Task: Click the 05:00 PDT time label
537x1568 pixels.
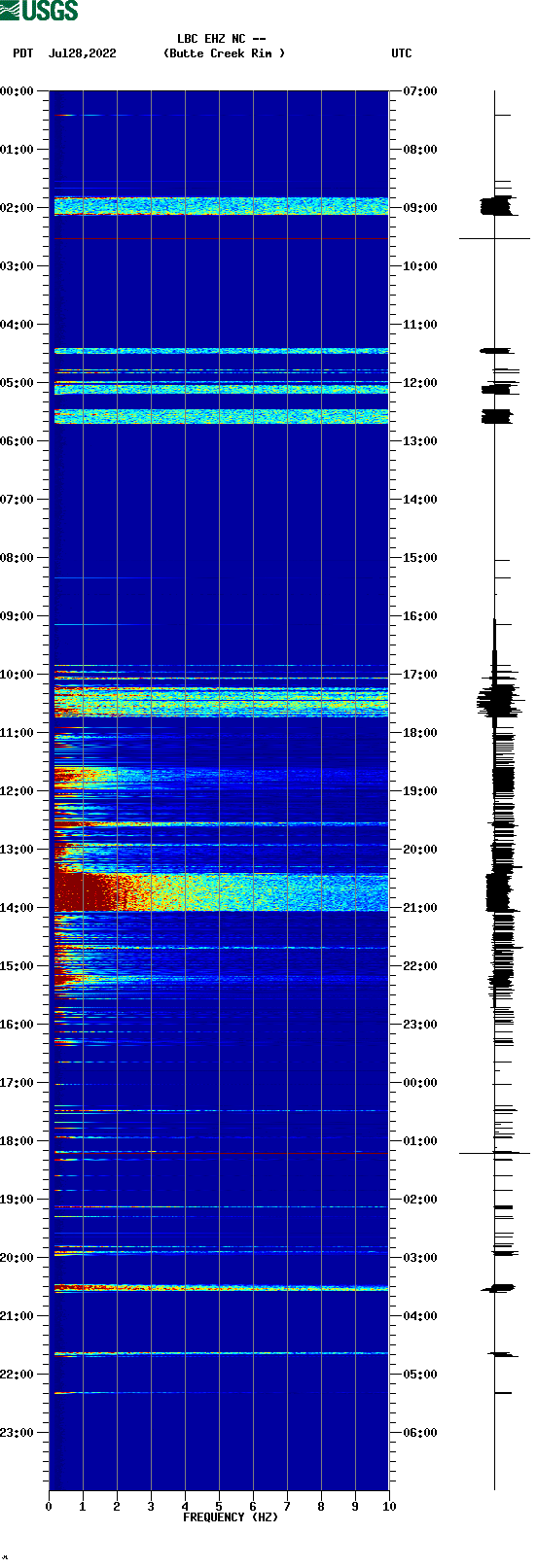Action: point(18,383)
